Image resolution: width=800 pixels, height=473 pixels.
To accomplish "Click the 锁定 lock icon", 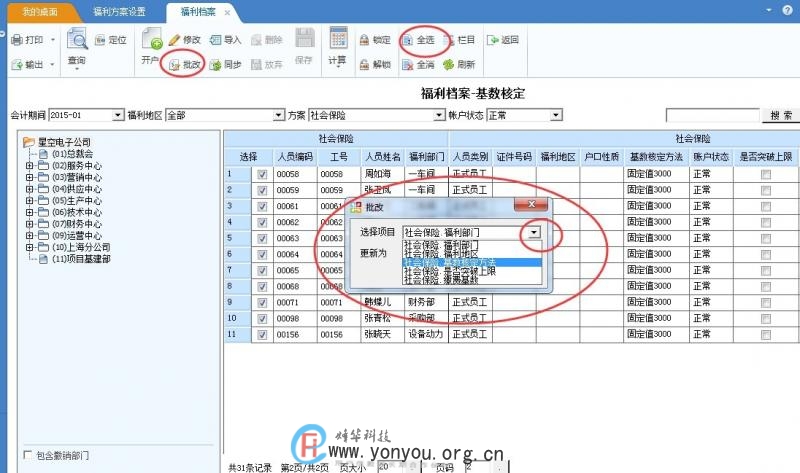I will [364, 40].
